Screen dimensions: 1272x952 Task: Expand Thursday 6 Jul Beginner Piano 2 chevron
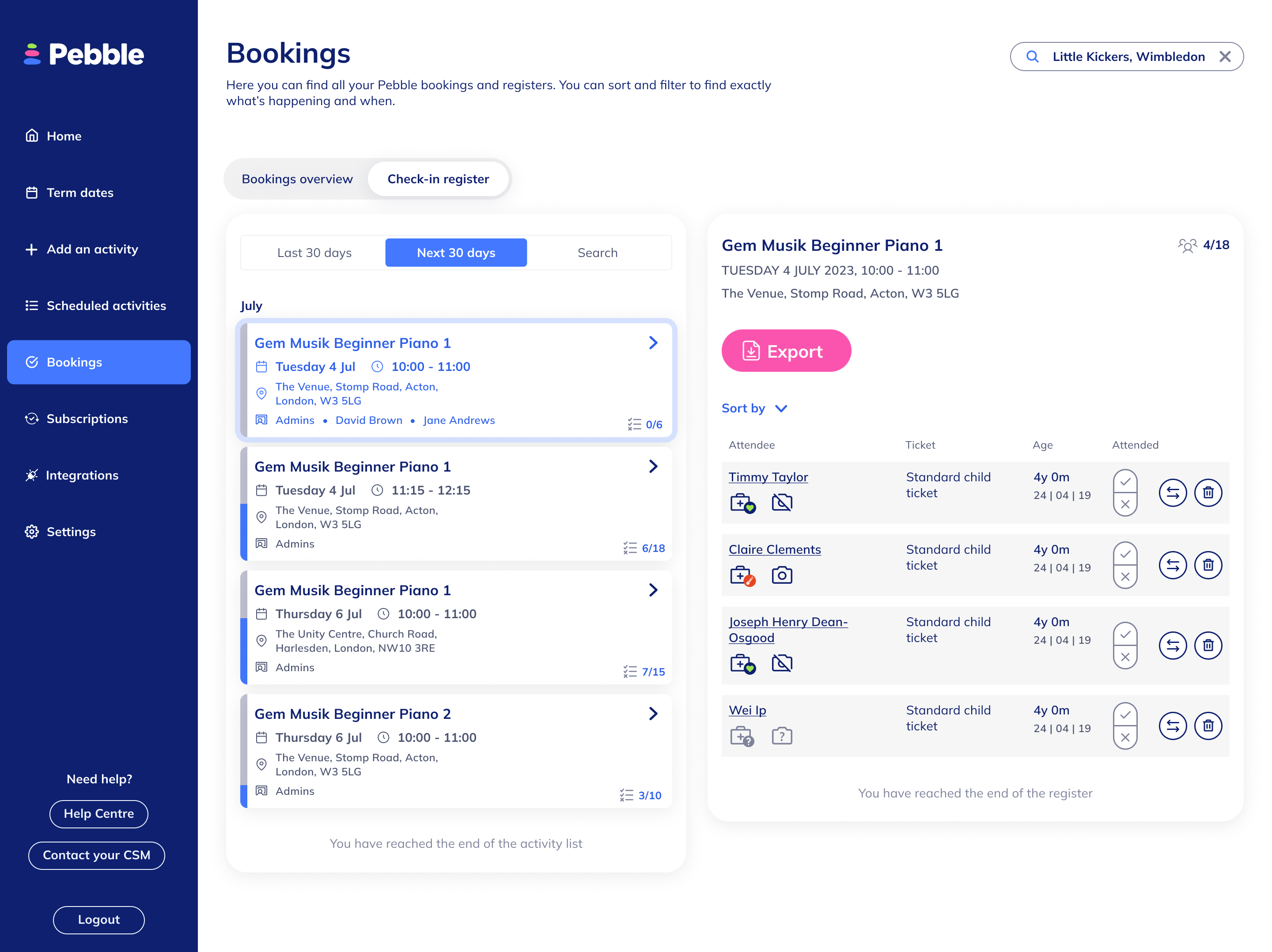pyautogui.click(x=653, y=714)
